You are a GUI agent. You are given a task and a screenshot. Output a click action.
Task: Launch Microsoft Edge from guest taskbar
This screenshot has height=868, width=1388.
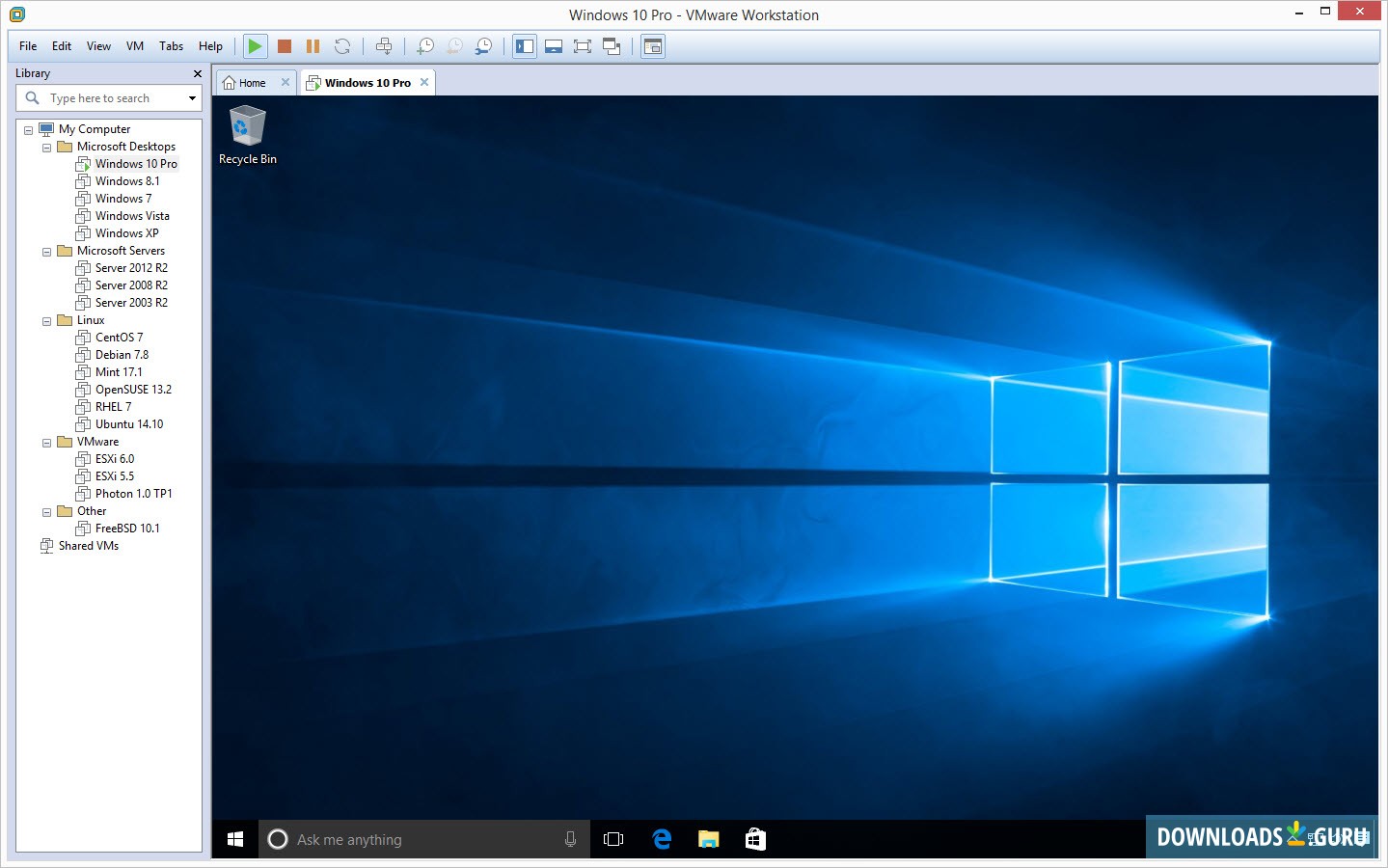pyautogui.click(x=662, y=839)
